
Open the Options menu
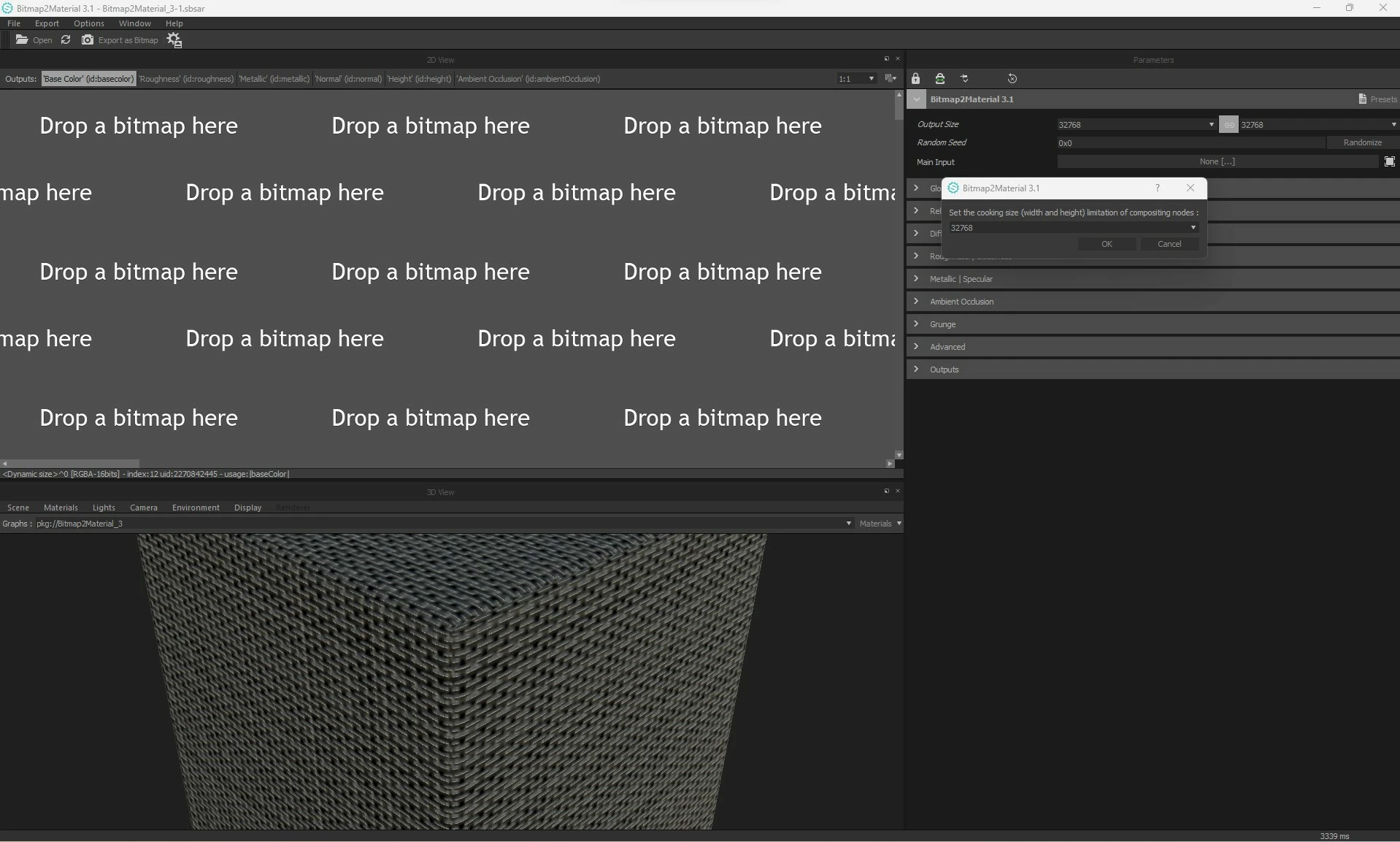point(89,23)
